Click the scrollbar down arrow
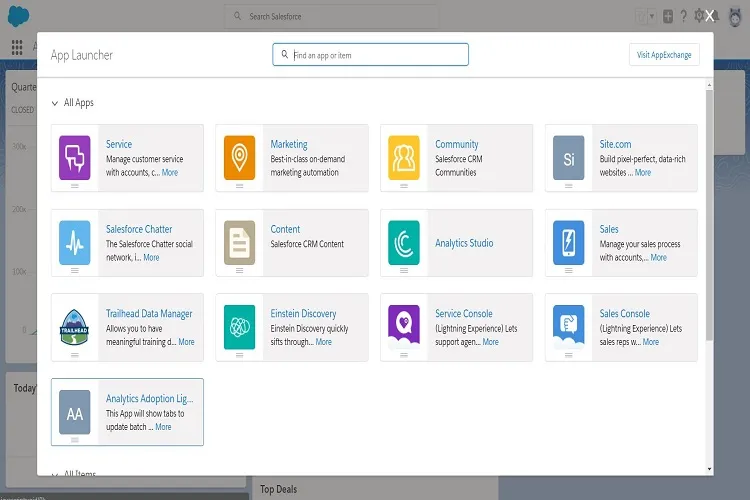This screenshot has height=500, width=750. [709, 469]
